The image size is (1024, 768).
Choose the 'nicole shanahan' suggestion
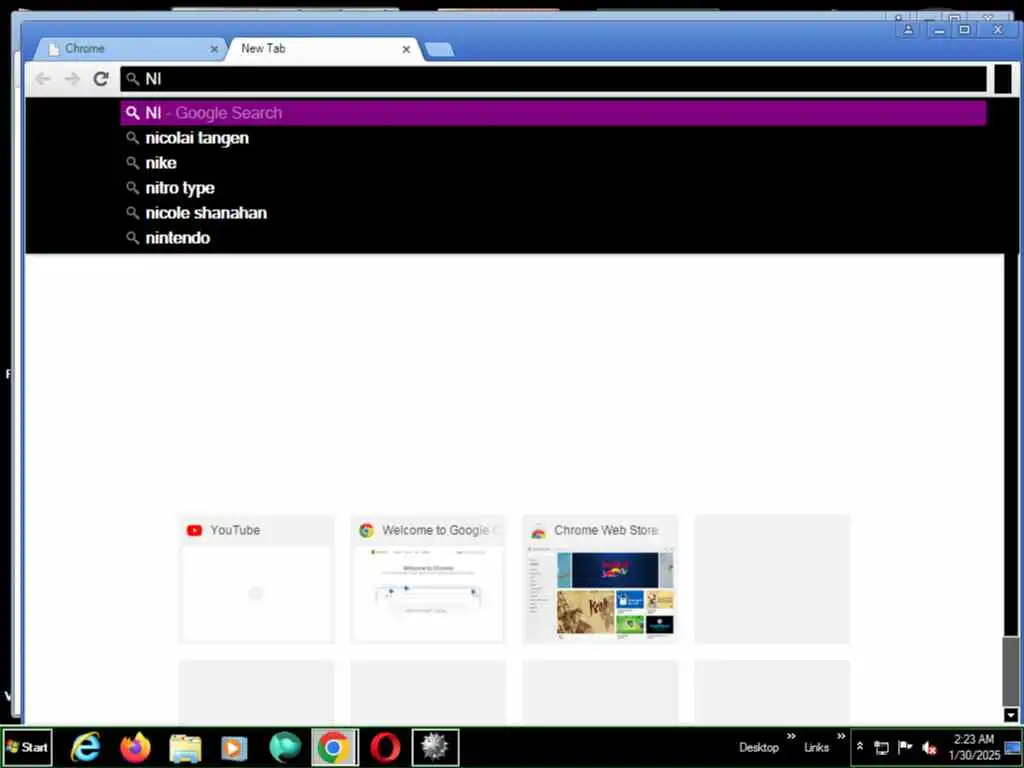tap(553, 213)
